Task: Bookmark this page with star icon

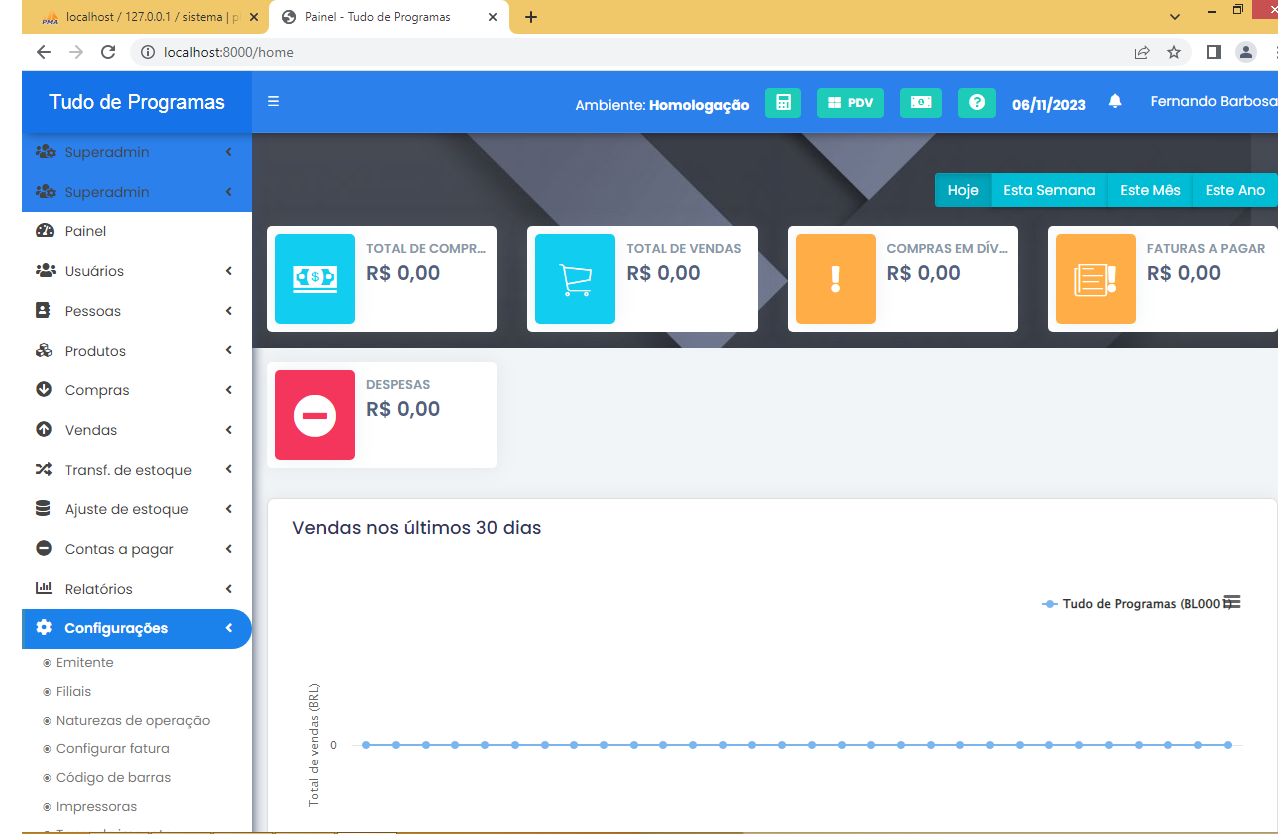Action: 1173,52
